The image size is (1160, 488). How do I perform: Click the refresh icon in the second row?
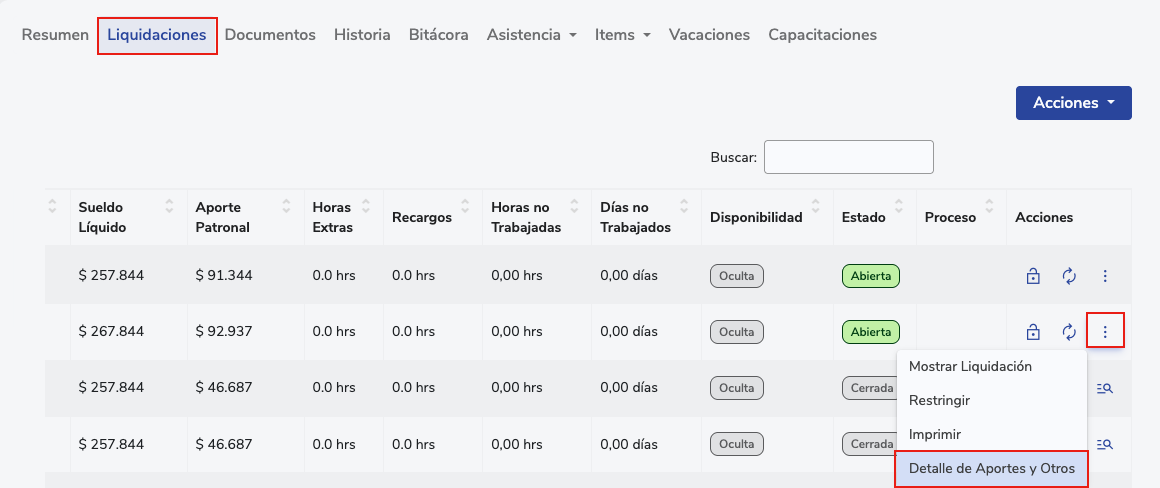tap(1069, 332)
